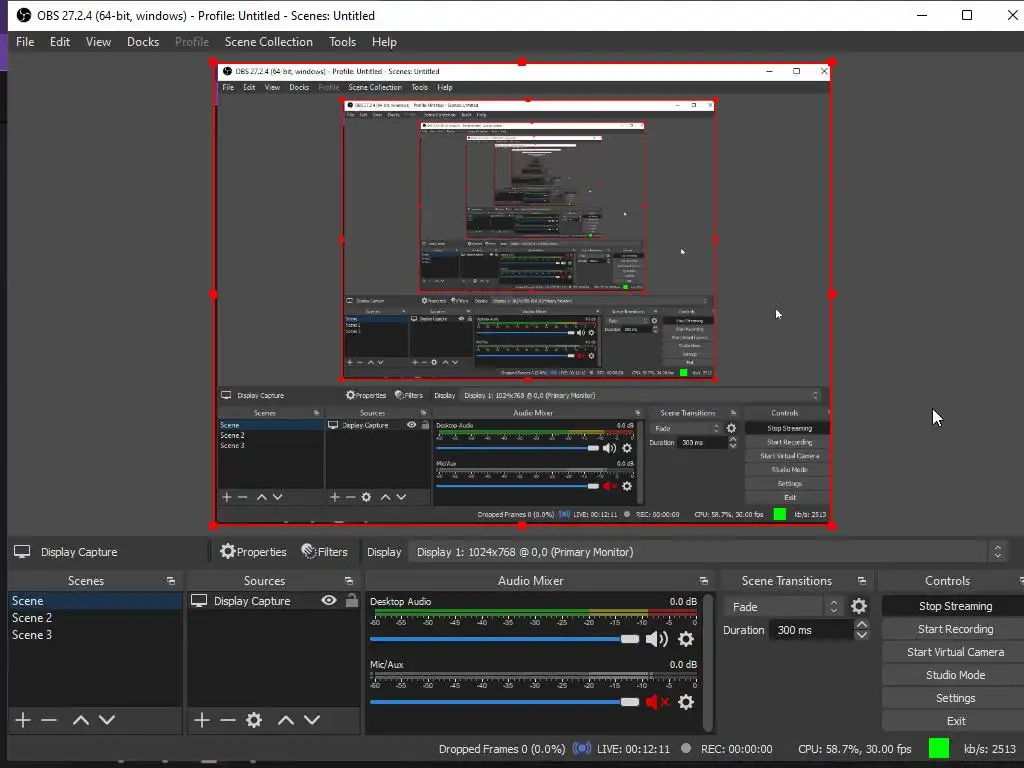Viewport: 1024px width, 768px height.
Task: Move scene up in Scenes list
Action: pos(81,720)
